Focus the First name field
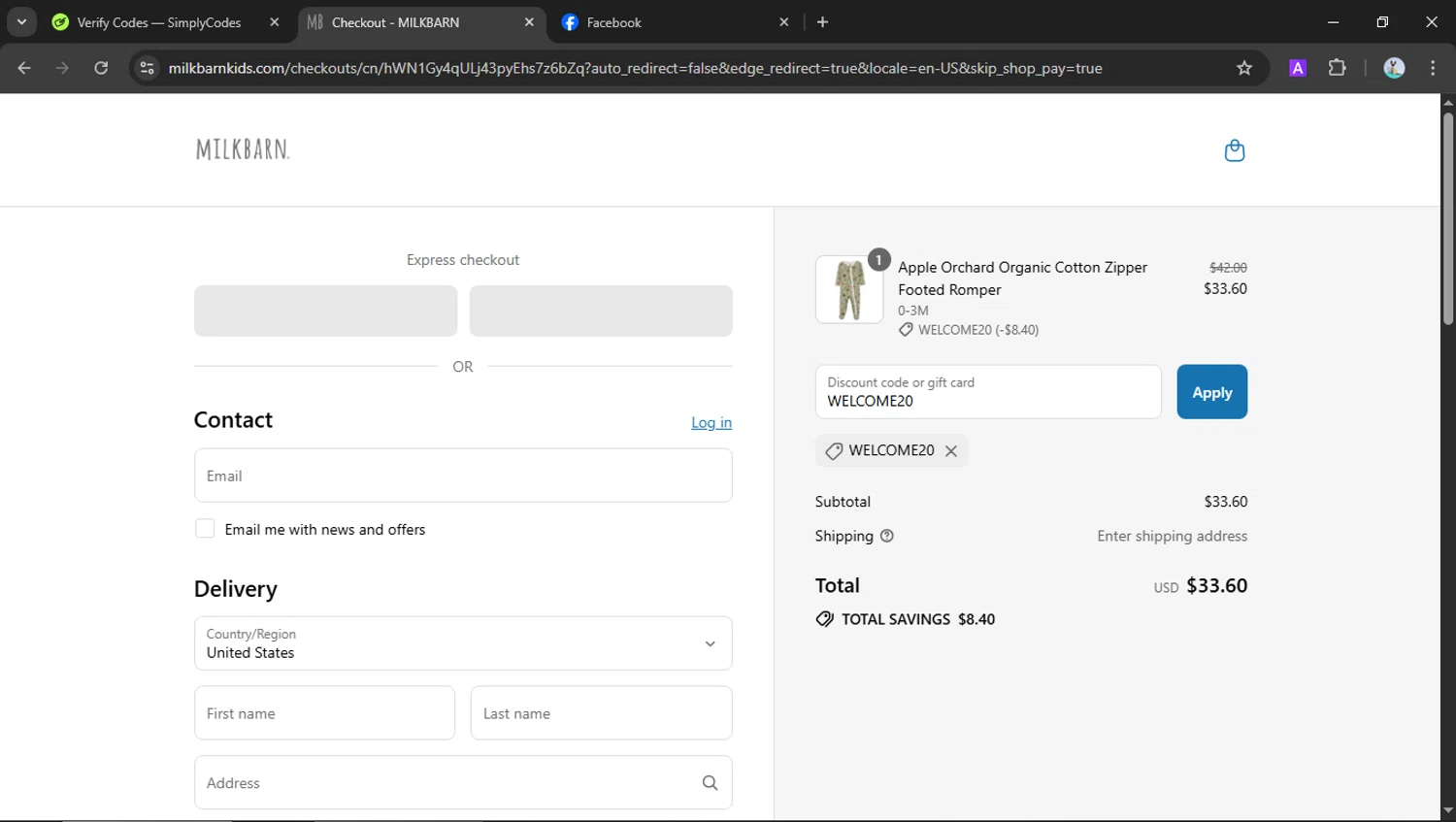The width and height of the screenshot is (1456, 822). tap(324, 713)
